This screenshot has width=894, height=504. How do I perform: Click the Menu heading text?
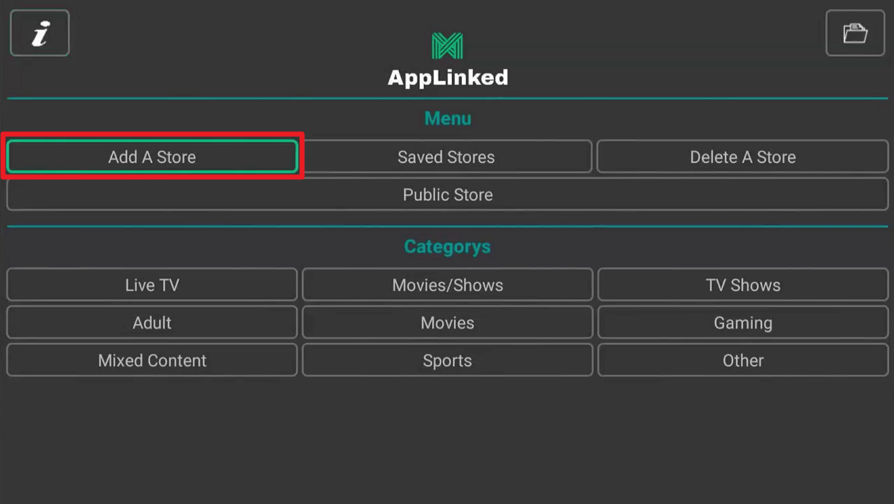(x=448, y=118)
